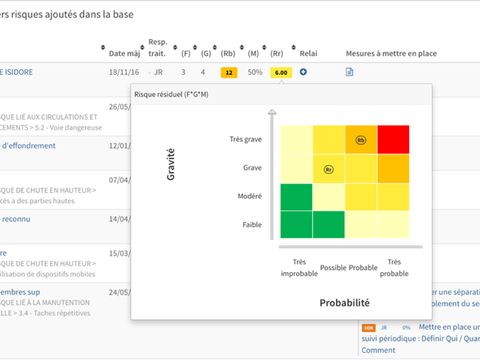Image resolution: width=480 pixels, height=360 pixels.
Task: Click the yellow 6.00 Rr badge
Action: tap(281, 73)
